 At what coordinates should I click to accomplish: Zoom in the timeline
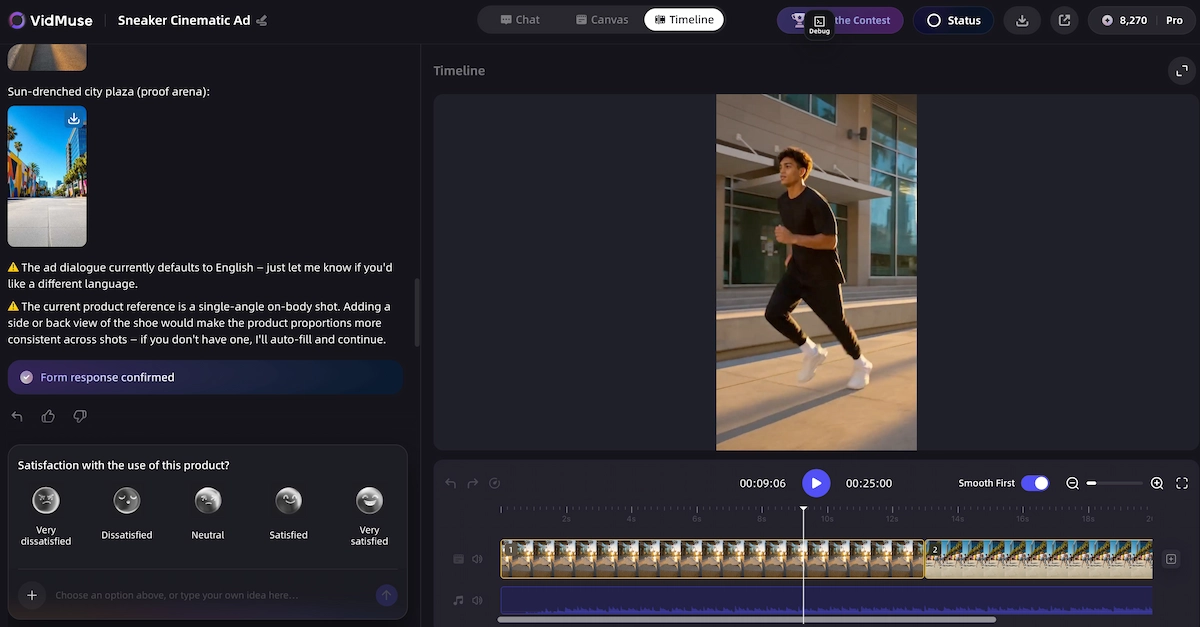(x=1157, y=483)
